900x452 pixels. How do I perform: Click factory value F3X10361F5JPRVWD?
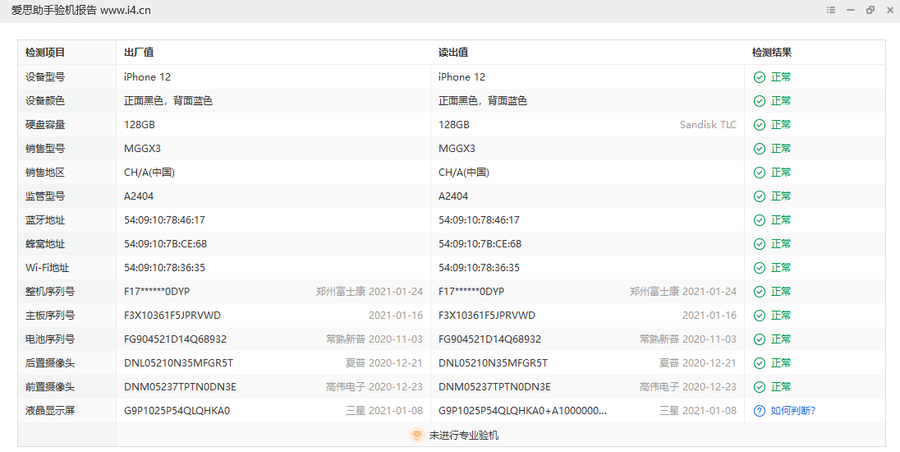coord(172,315)
